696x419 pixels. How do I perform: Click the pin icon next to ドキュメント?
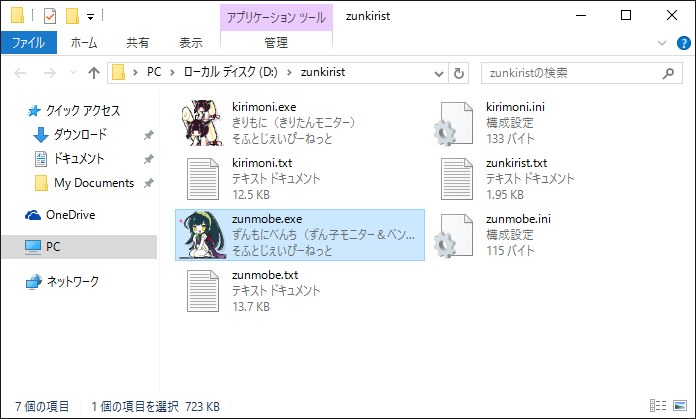(149, 159)
